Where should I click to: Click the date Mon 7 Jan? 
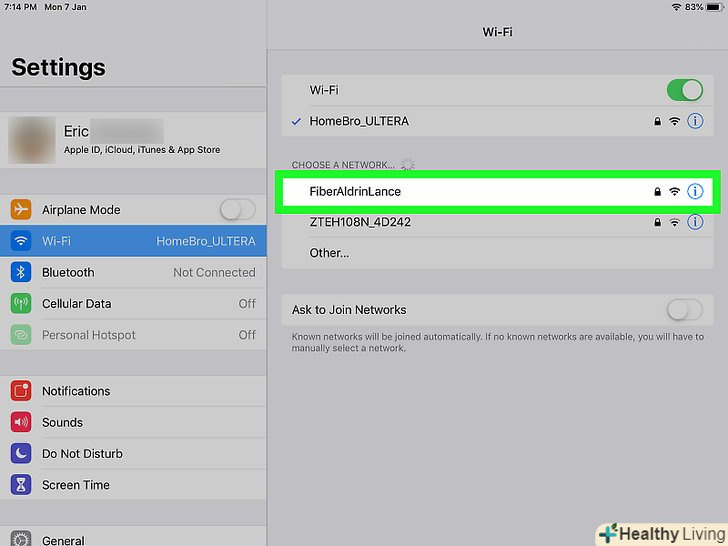coord(65,7)
